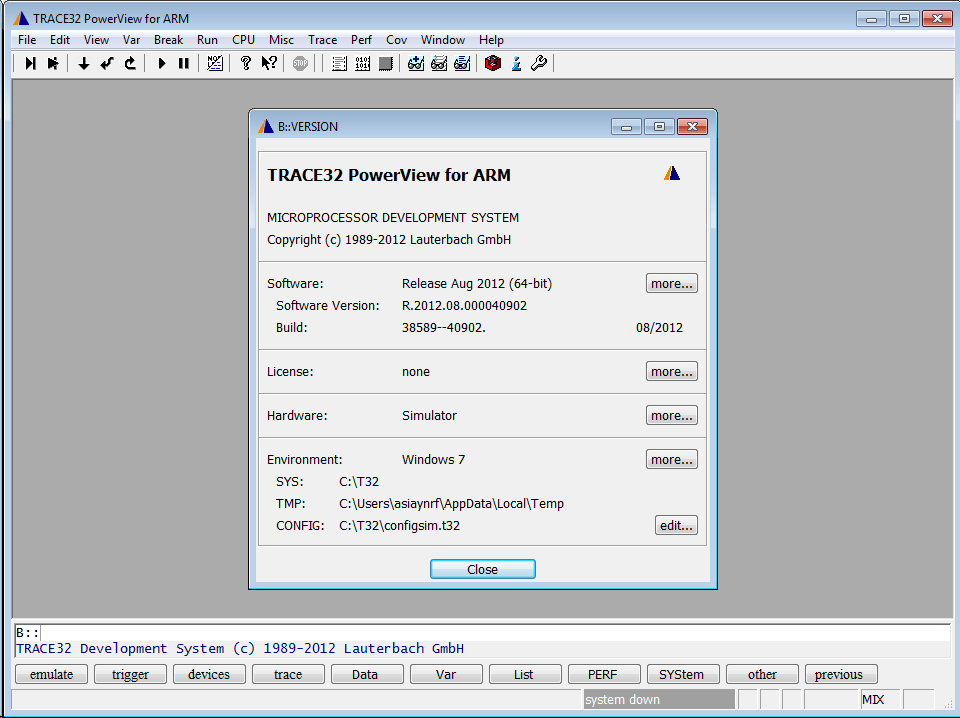
Task: Open help with the question mark icon
Action: 246,63
